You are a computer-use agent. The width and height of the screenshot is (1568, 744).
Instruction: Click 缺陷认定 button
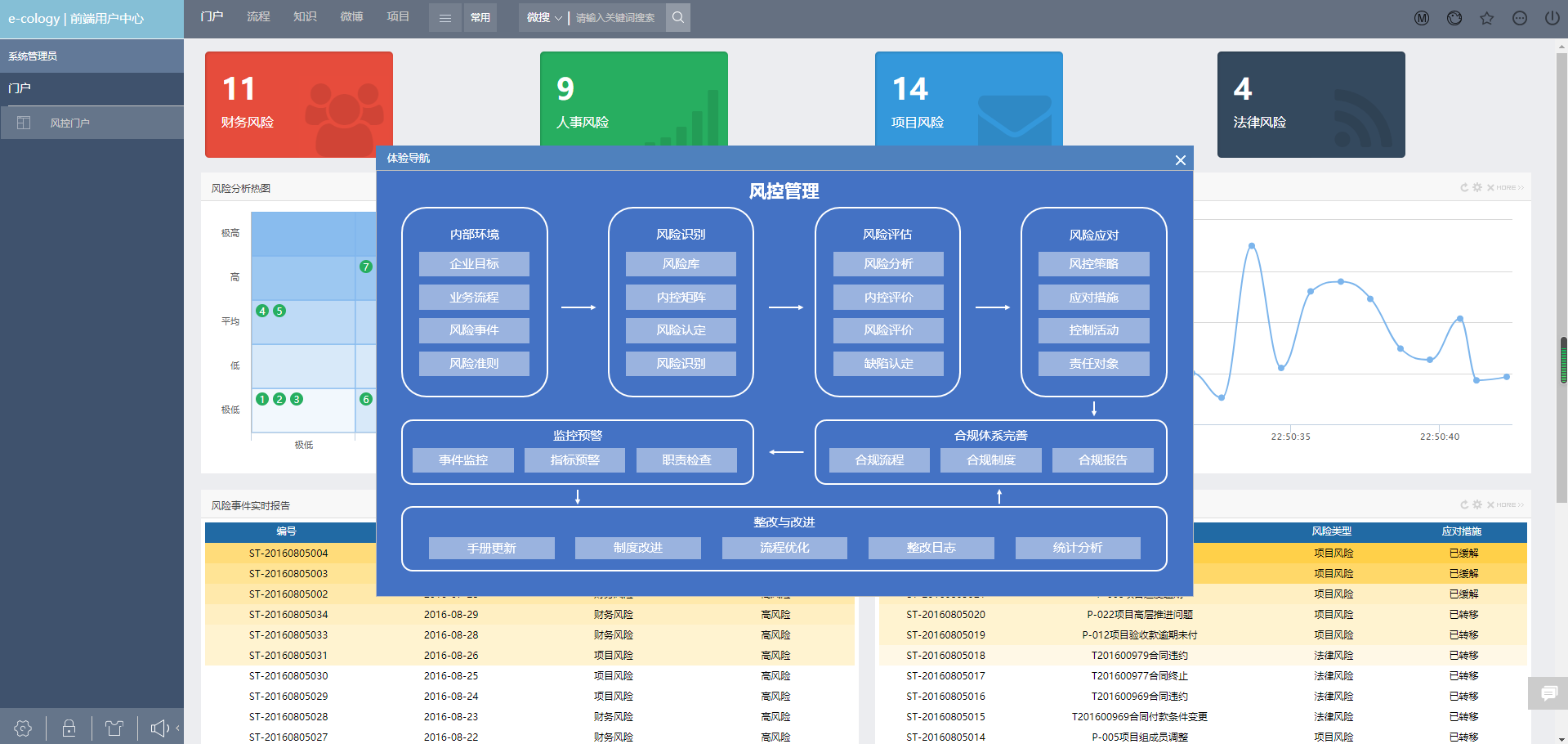click(888, 364)
